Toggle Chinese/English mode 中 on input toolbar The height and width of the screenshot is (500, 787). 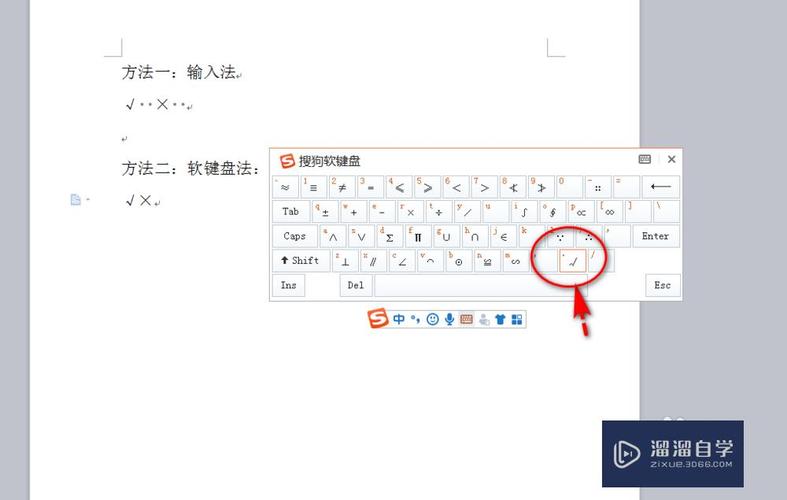[399, 319]
